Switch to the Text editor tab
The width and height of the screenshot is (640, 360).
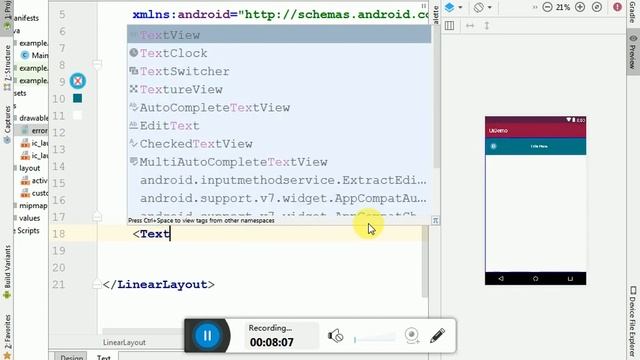point(103,357)
